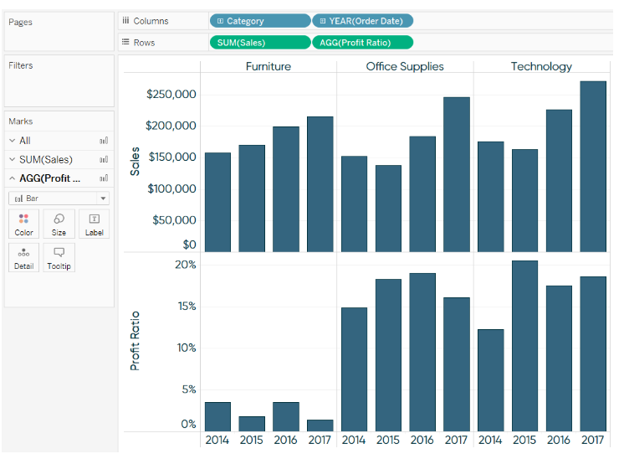Image resolution: width=624 pixels, height=459 pixels.
Task: Expand the All marks section
Action: [x=12, y=141]
